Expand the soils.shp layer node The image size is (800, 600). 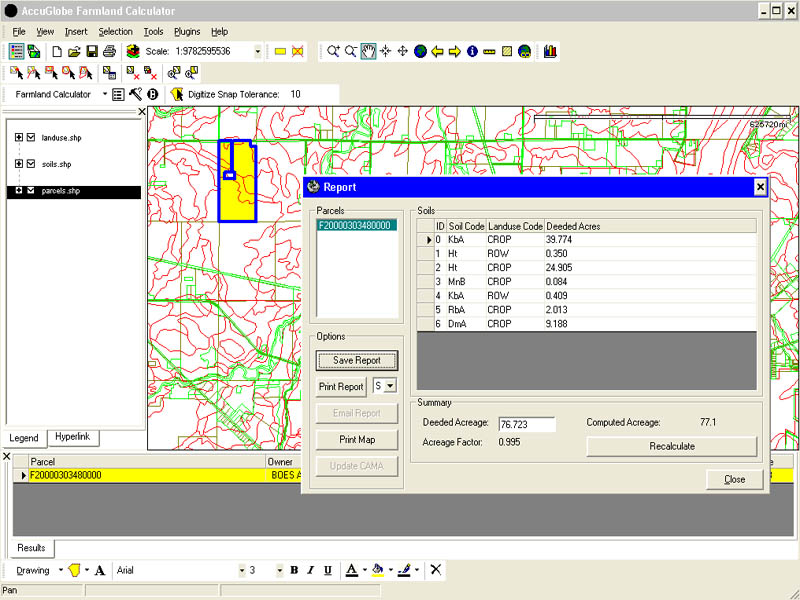(19, 164)
